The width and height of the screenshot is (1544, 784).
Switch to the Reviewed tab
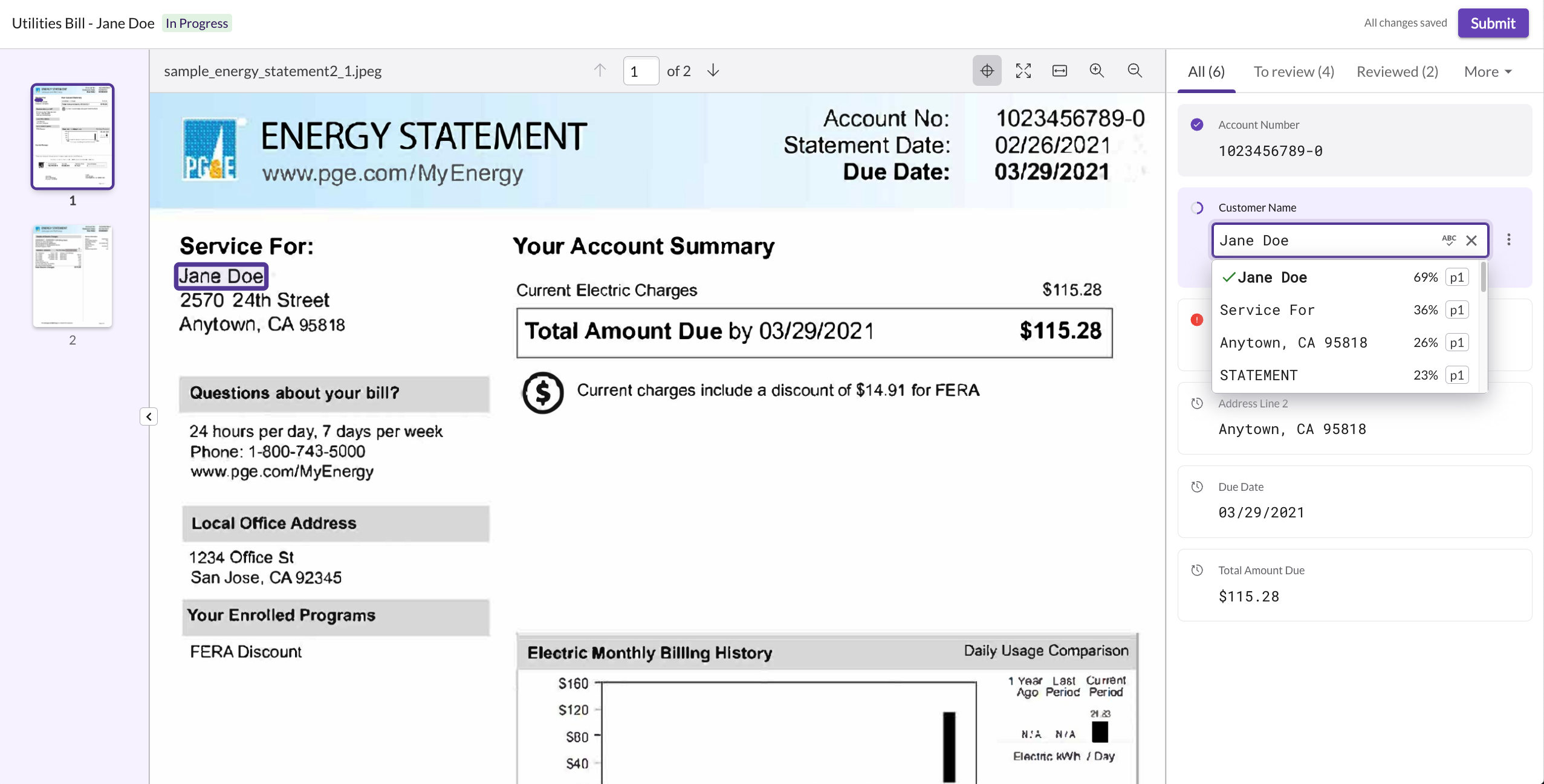coord(1397,71)
